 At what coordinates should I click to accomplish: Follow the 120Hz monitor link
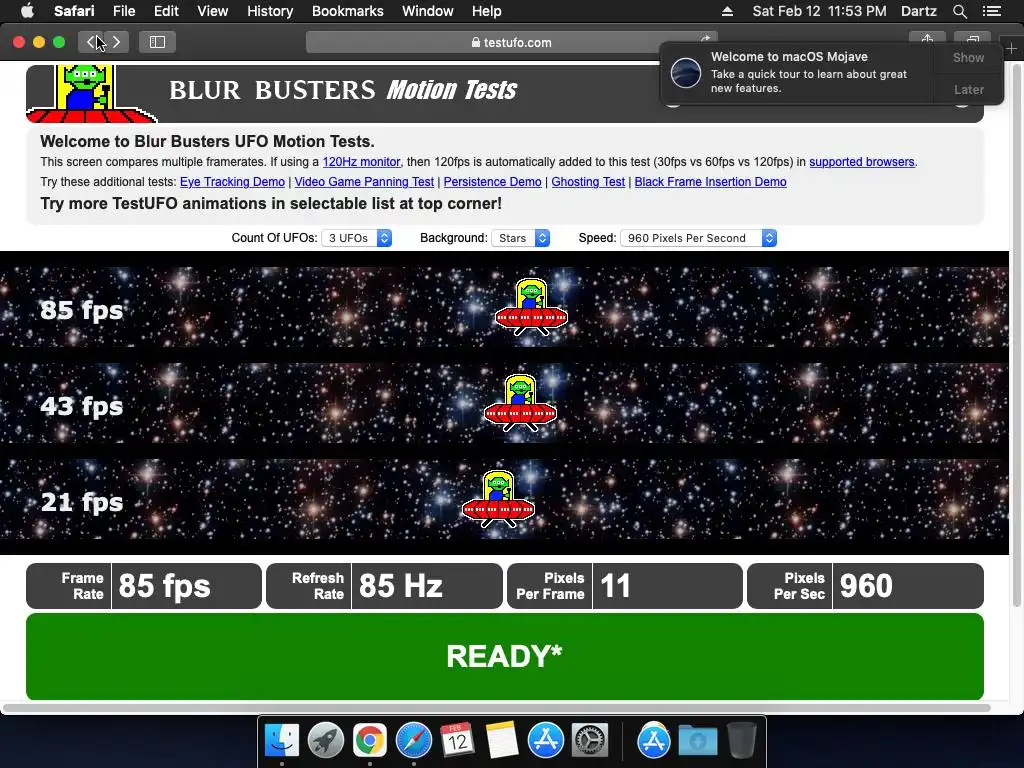(361, 162)
